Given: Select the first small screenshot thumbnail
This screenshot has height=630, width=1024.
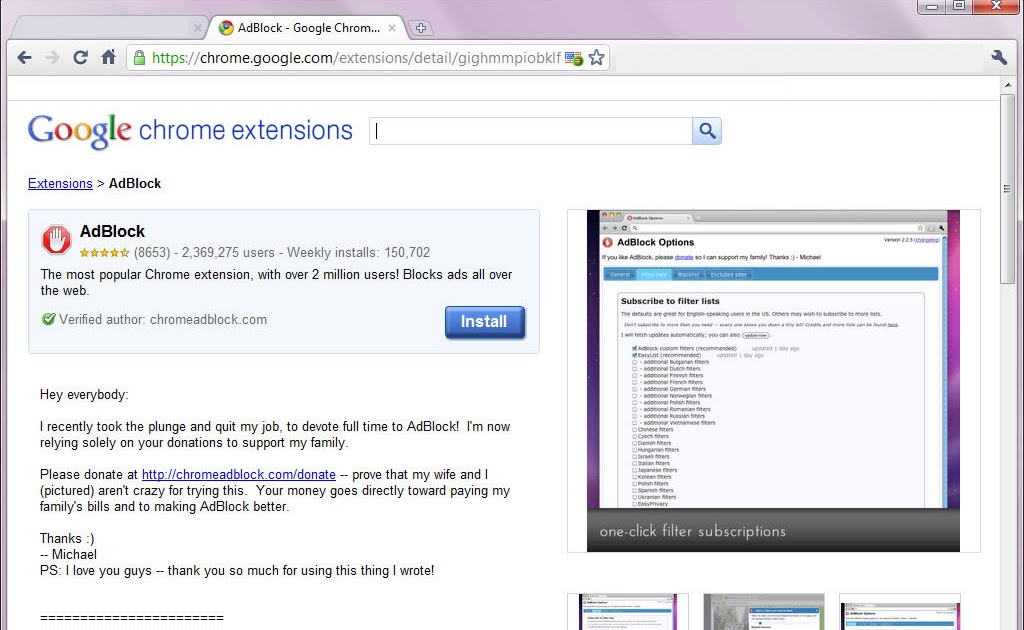Looking at the screenshot, I should [x=628, y=612].
